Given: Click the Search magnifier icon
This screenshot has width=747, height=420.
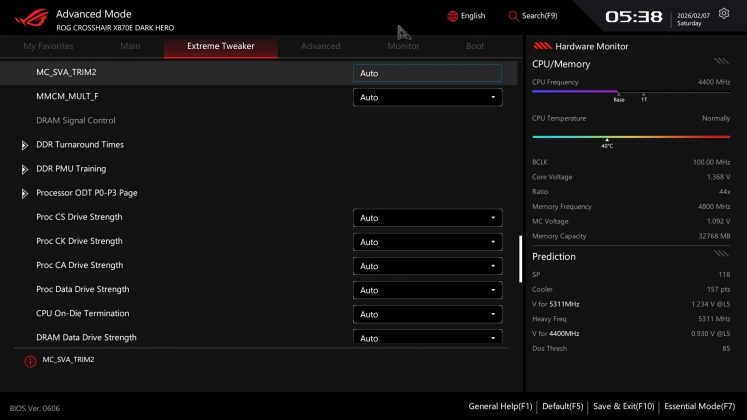Looking at the screenshot, I should pos(513,16).
